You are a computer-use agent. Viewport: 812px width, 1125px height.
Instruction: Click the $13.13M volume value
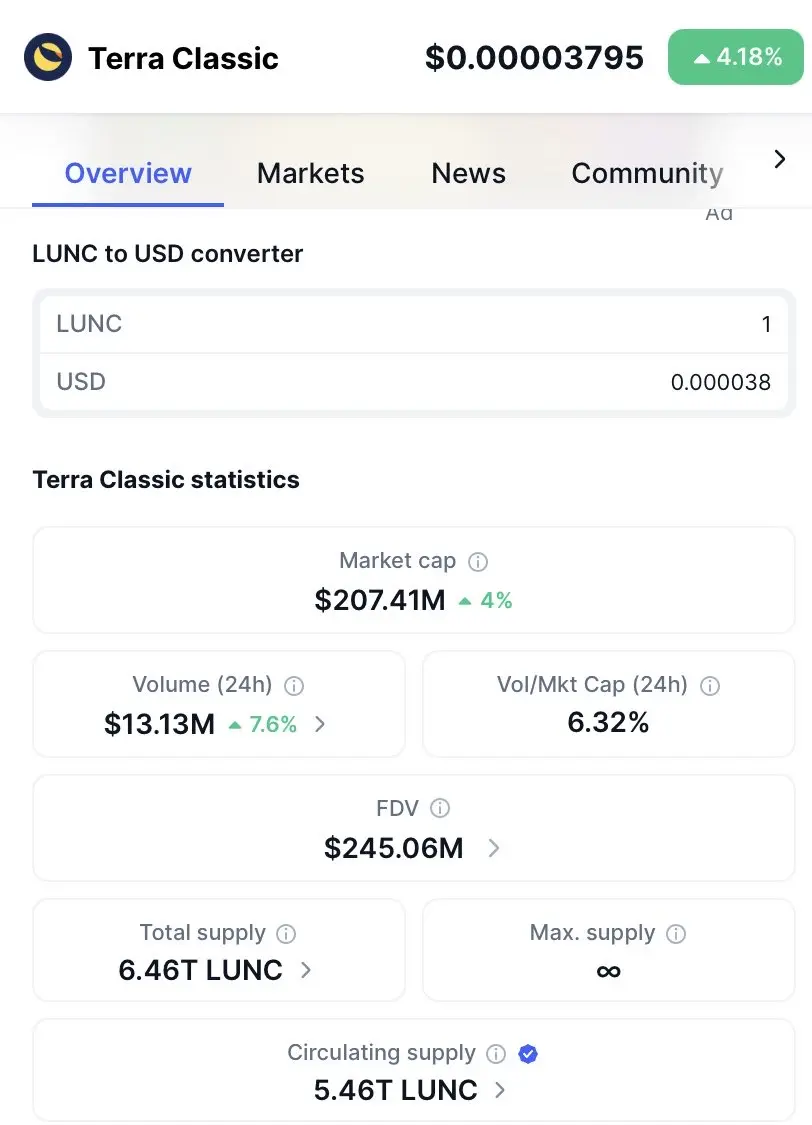[x=159, y=724]
